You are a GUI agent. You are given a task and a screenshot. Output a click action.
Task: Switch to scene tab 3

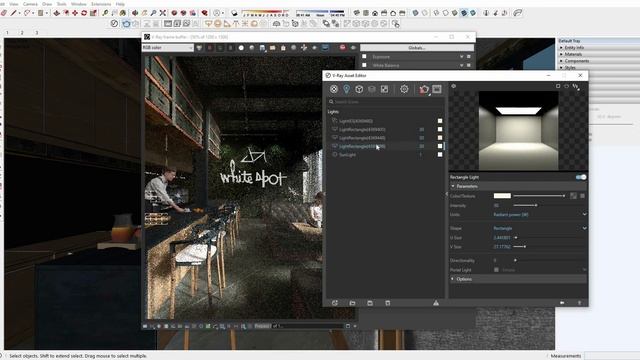click(37, 33)
